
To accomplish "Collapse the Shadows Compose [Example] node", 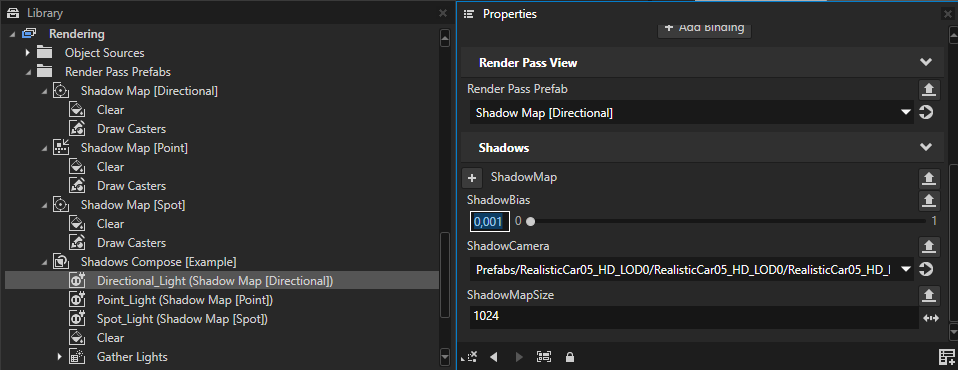I will point(44,262).
